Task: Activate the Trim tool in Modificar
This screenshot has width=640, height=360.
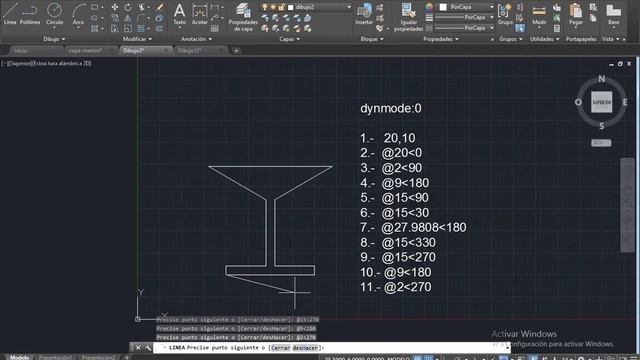Action: coord(141,7)
